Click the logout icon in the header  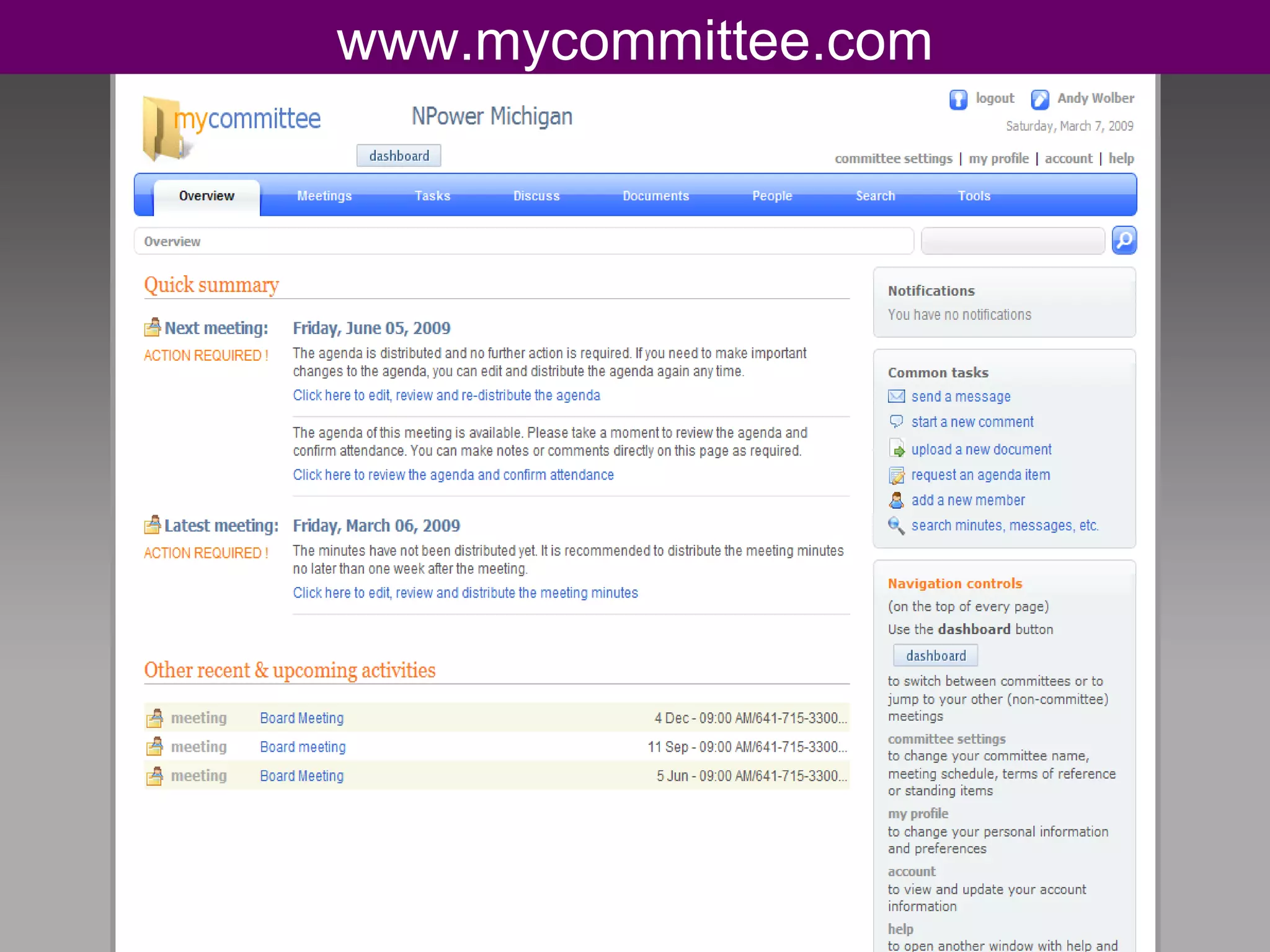click(958, 99)
